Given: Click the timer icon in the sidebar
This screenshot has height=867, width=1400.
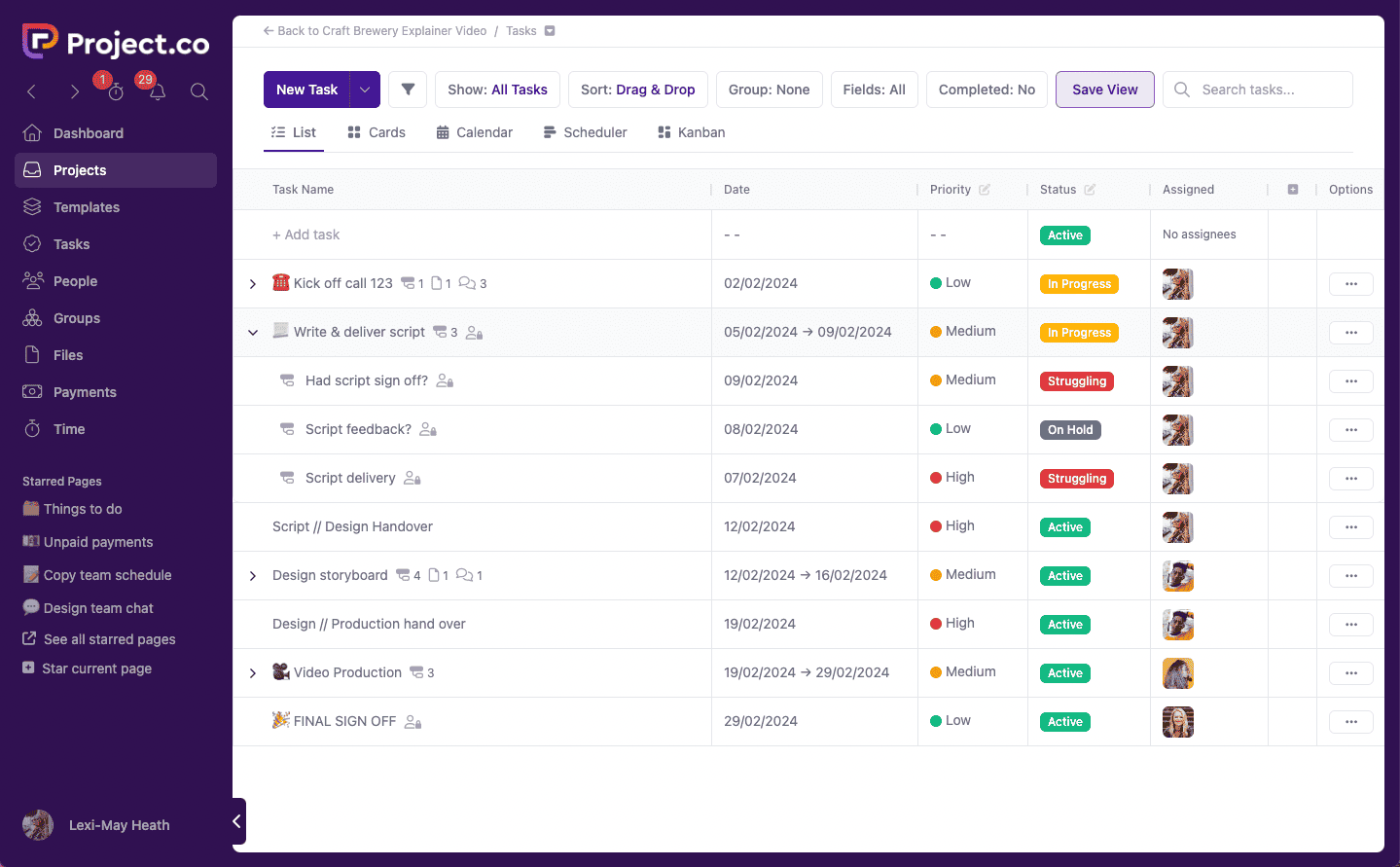Looking at the screenshot, I should click(x=114, y=90).
